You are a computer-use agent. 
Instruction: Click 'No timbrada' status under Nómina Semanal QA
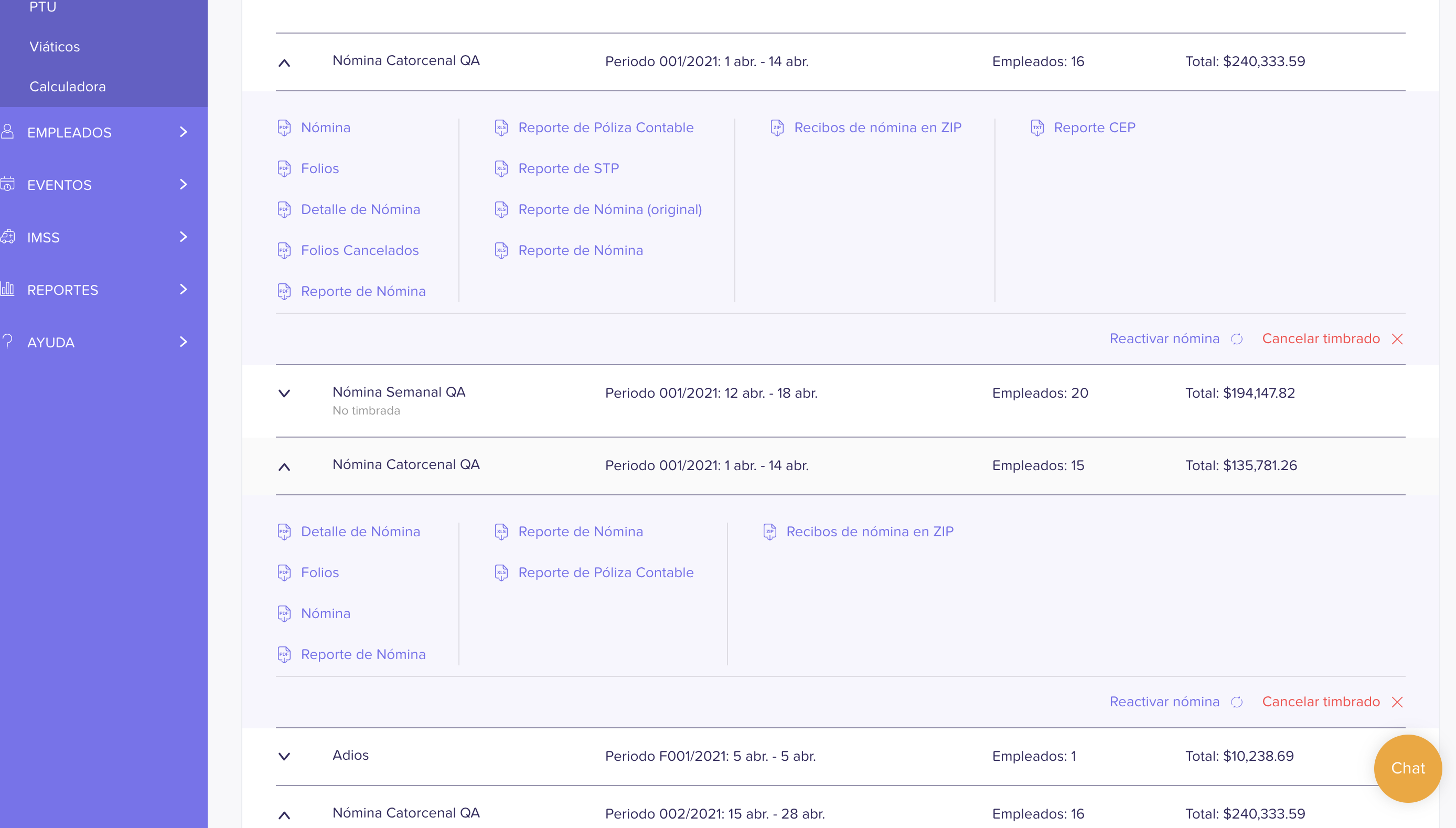pyautogui.click(x=366, y=410)
